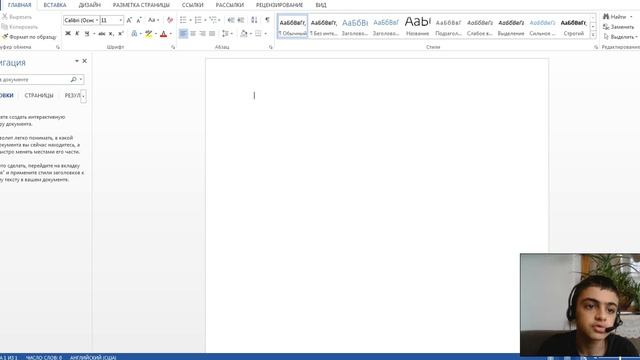Insert a numbered list
This screenshot has width=640, height=360.
[198, 20]
